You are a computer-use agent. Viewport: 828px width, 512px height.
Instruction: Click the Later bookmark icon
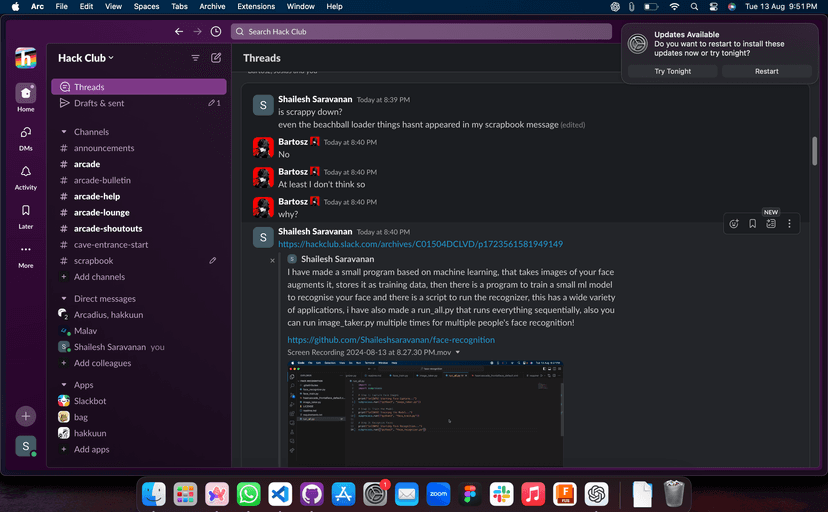26,211
